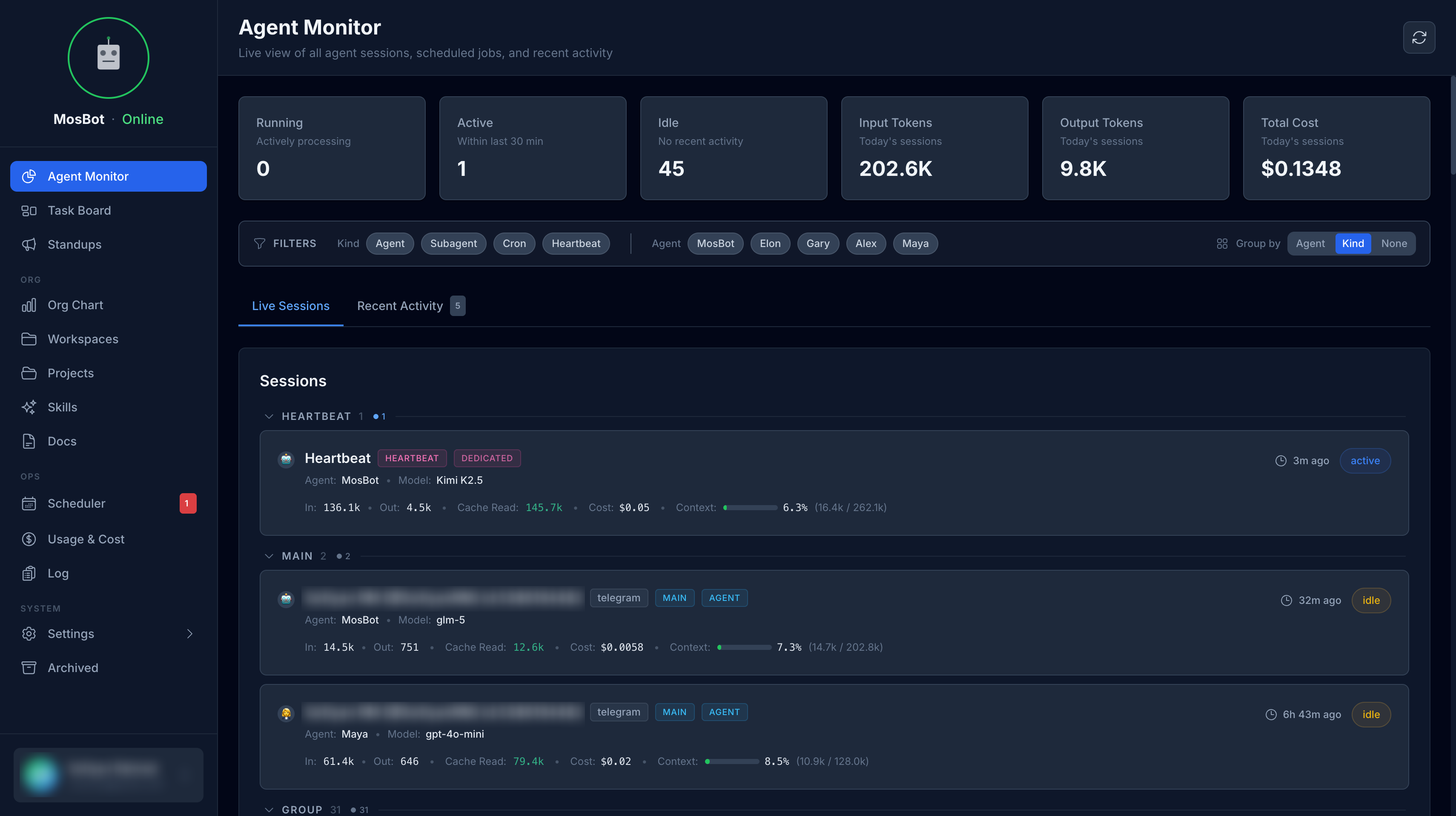Select the Standups megaphone icon
The width and height of the screenshot is (1456, 816).
coord(29,244)
